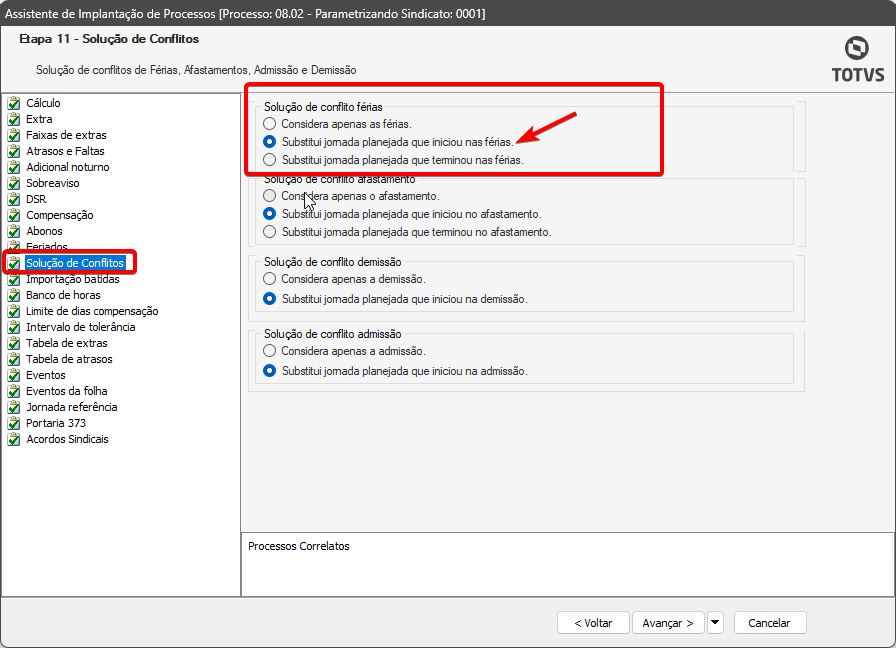
Task: Click the checkmark icon beside Banco de horas
Action: click(x=14, y=295)
